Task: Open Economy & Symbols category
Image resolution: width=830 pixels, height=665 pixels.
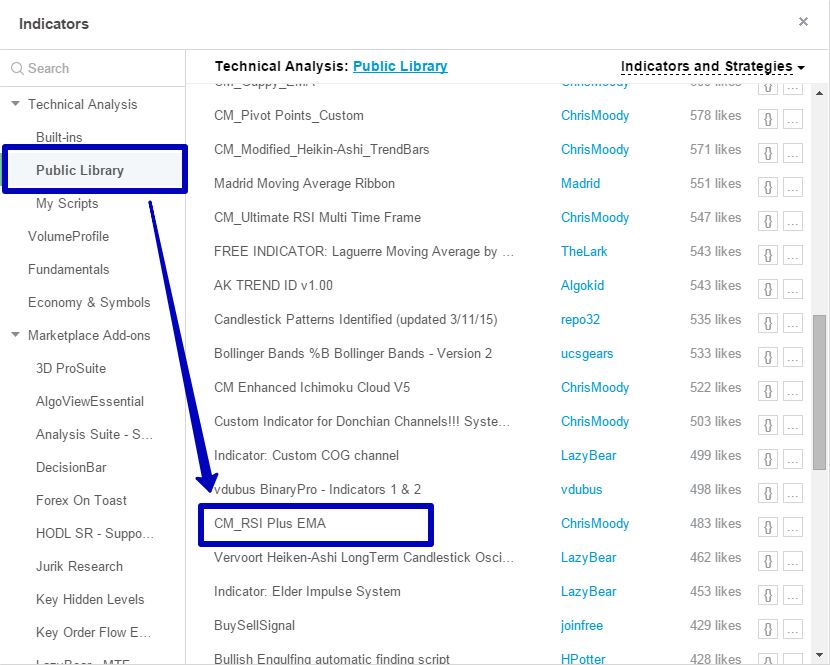Action: tap(89, 302)
